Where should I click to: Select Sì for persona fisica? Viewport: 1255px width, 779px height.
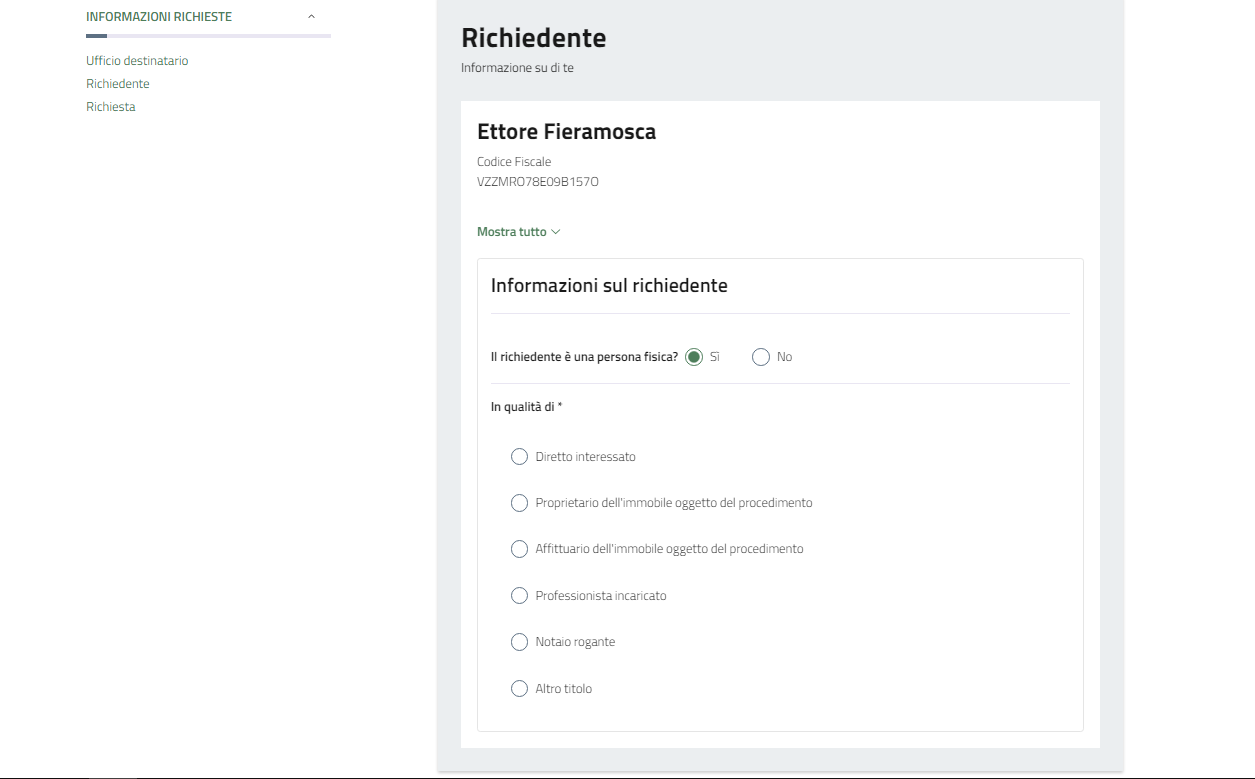point(694,357)
